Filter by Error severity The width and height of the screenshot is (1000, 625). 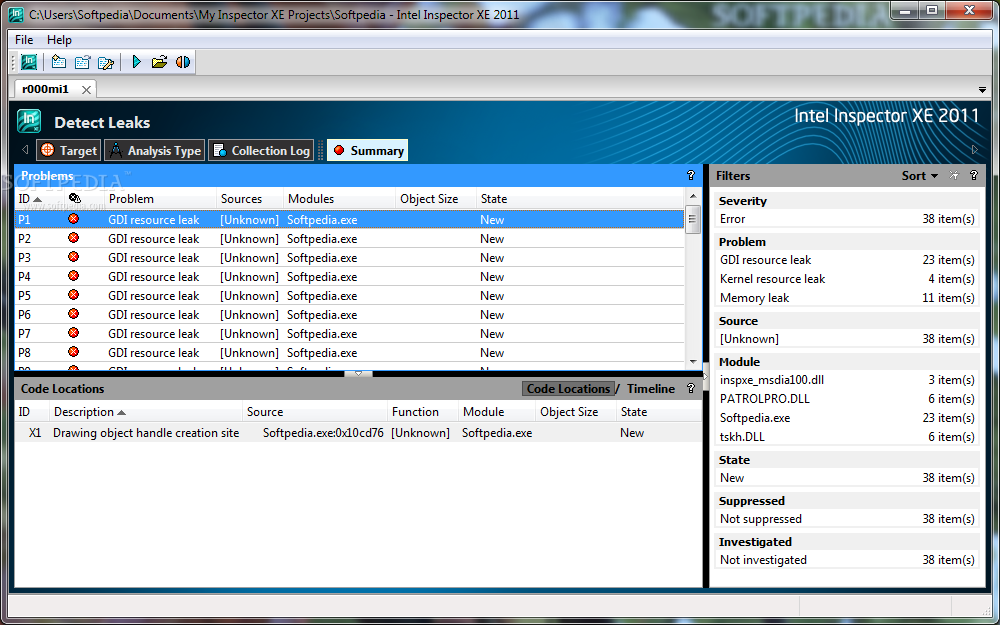point(847,219)
